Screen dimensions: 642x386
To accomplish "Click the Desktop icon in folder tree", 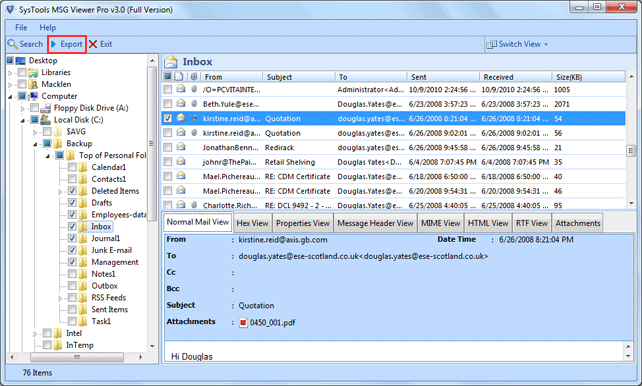I will [20, 61].
